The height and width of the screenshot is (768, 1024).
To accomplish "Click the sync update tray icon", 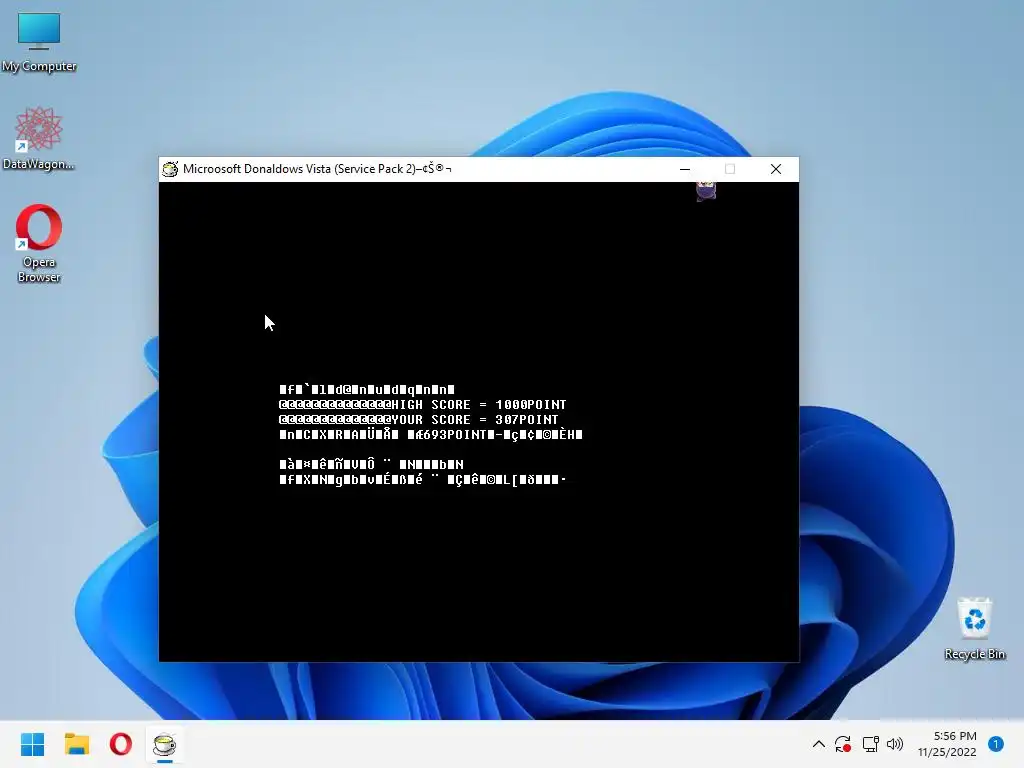I will pyautogui.click(x=842, y=744).
